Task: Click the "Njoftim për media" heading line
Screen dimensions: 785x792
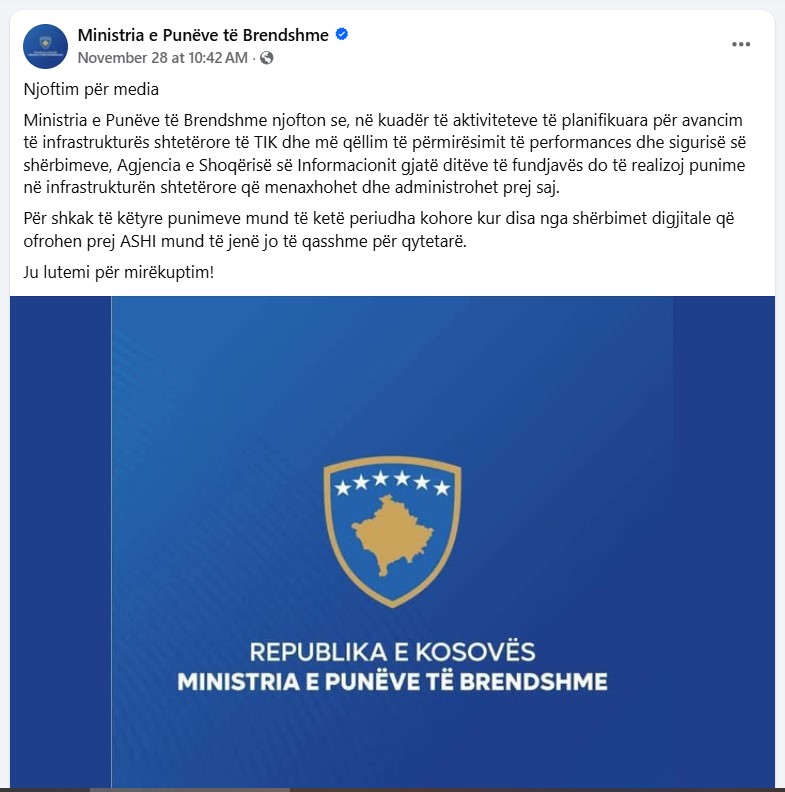Action: click(91, 89)
